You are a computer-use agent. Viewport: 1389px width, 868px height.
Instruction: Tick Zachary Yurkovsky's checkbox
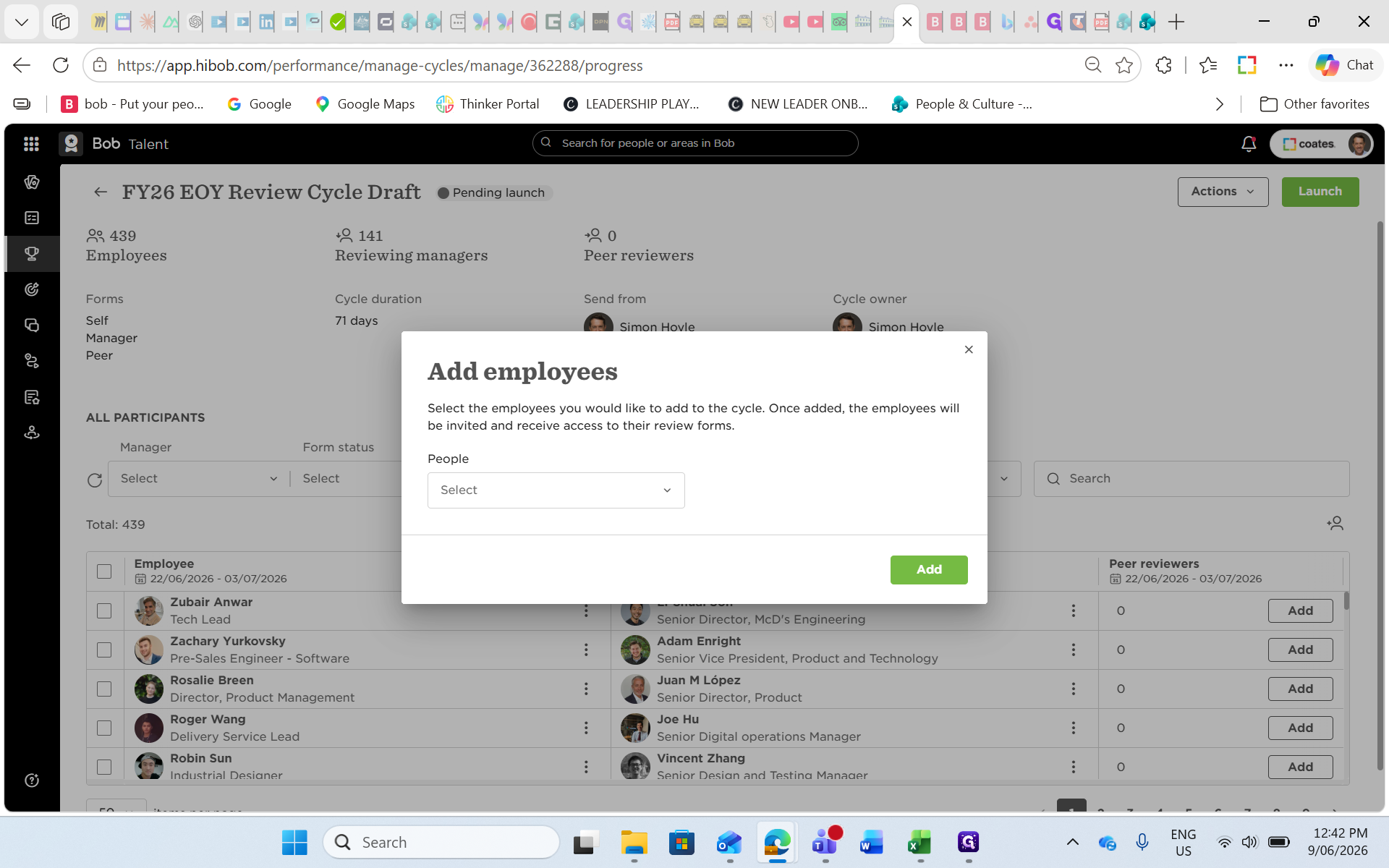(x=104, y=650)
